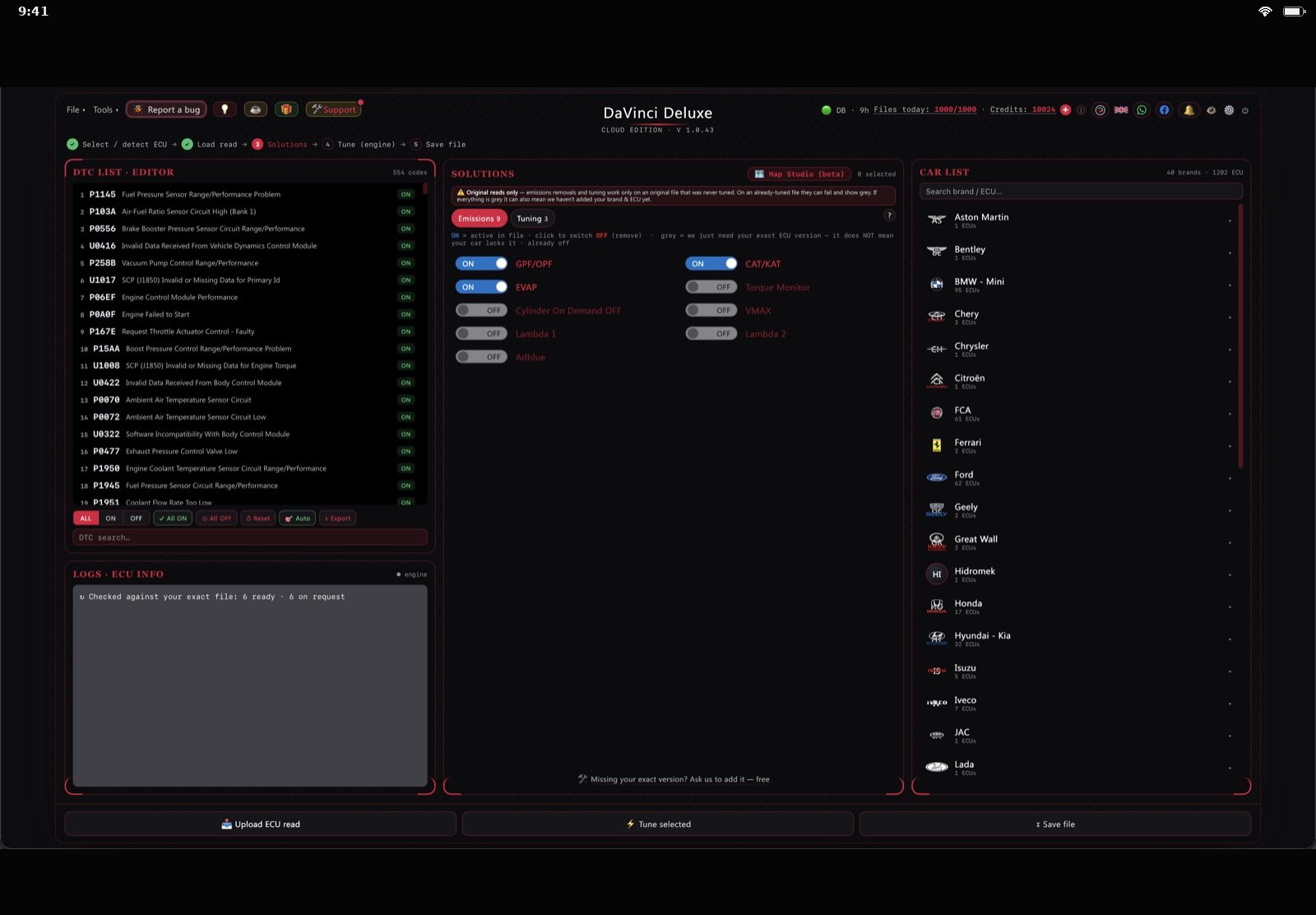This screenshot has width=1316, height=915.
Task: Switch off the CAT/KAT toggle
Action: click(711, 264)
